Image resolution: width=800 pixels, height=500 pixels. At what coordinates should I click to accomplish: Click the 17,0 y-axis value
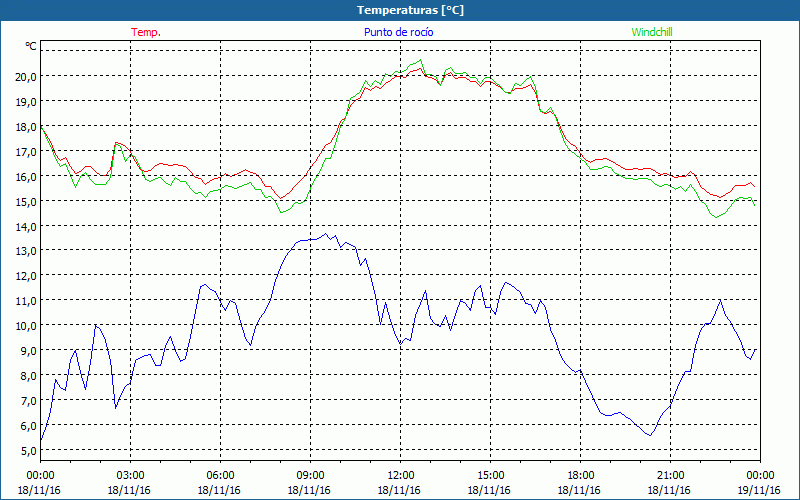tap(26, 152)
